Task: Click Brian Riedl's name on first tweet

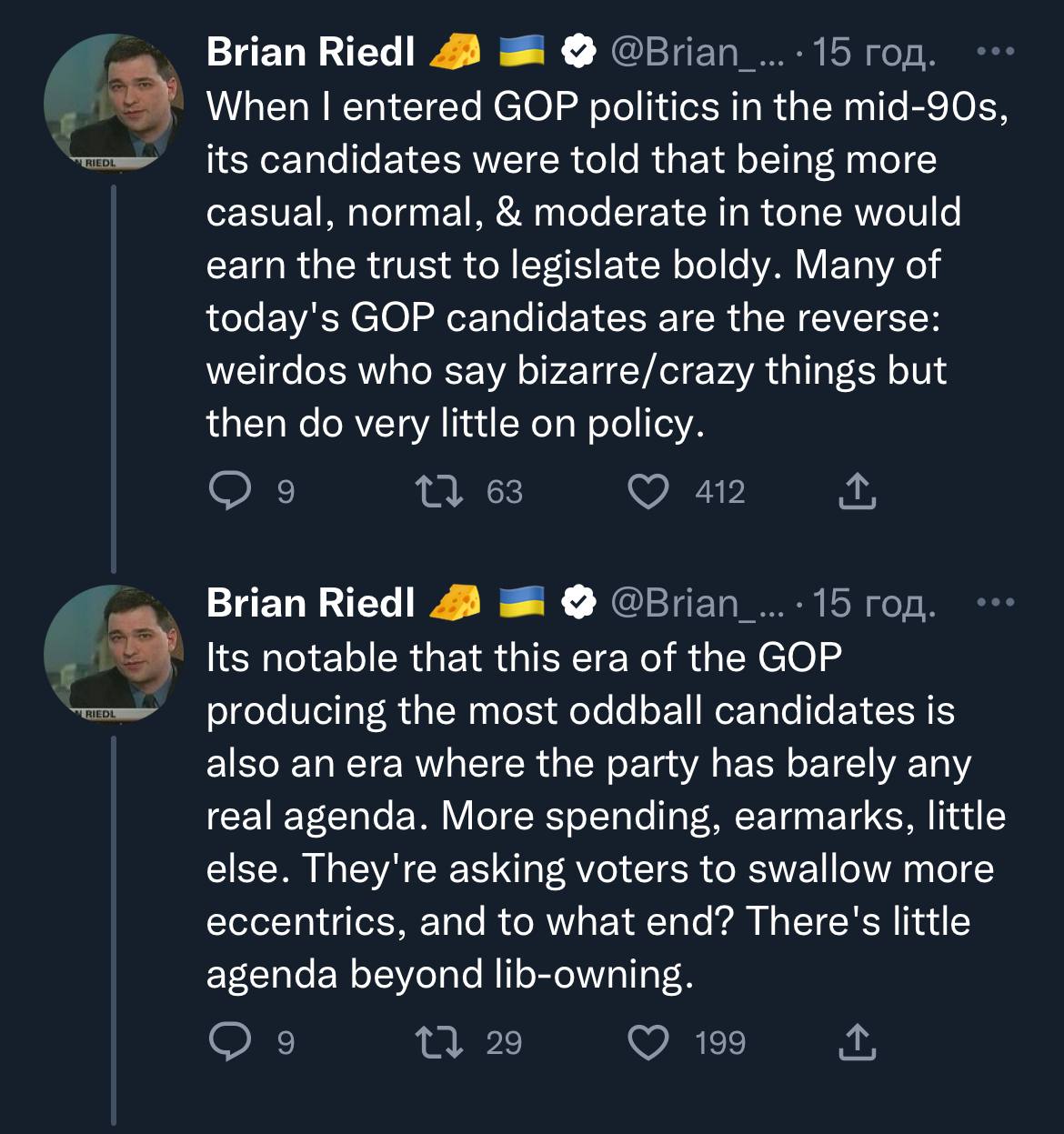Action: (310, 52)
